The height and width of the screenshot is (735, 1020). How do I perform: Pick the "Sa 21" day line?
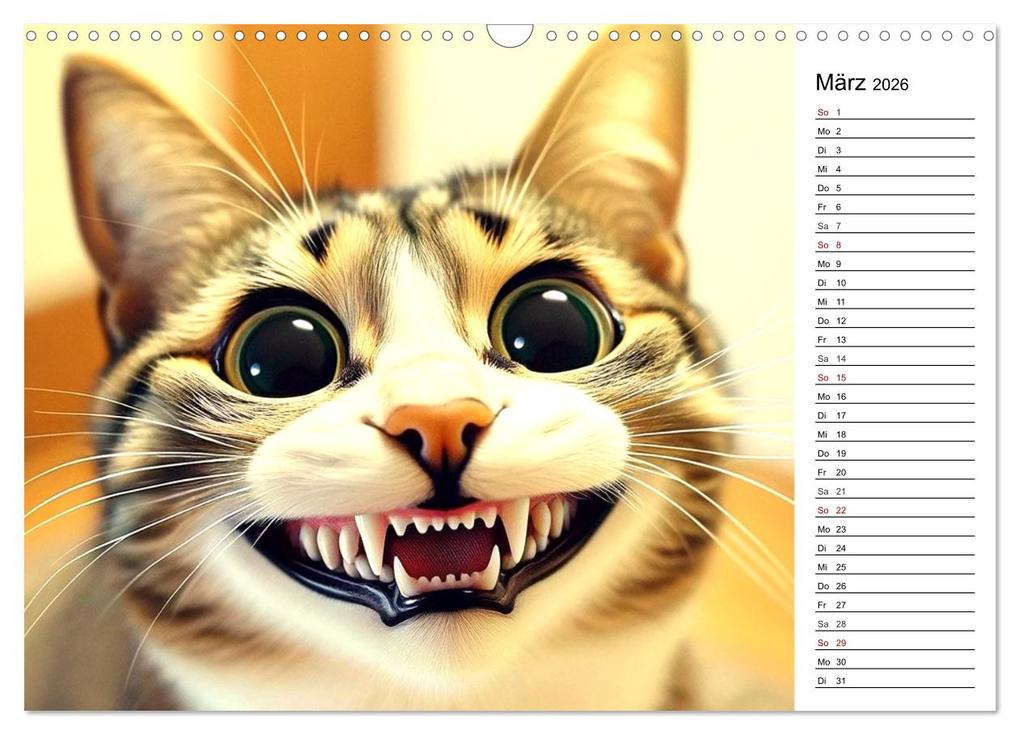pyautogui.click(x=894, y=491)
